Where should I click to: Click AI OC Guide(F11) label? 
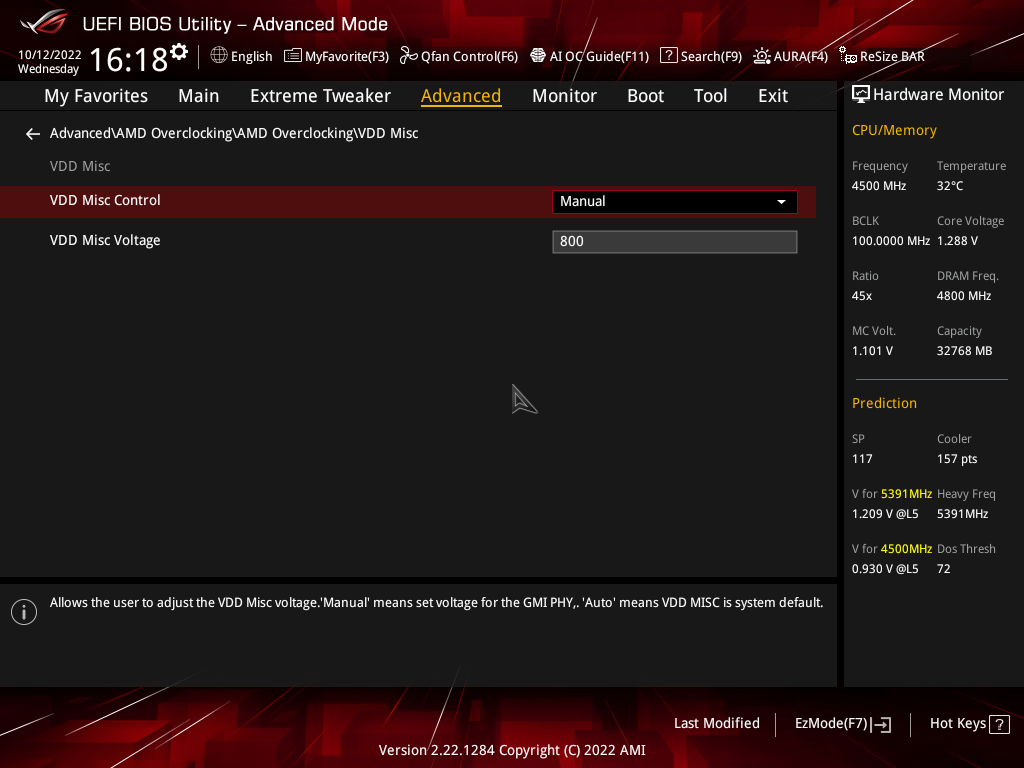tap(599, 56)
